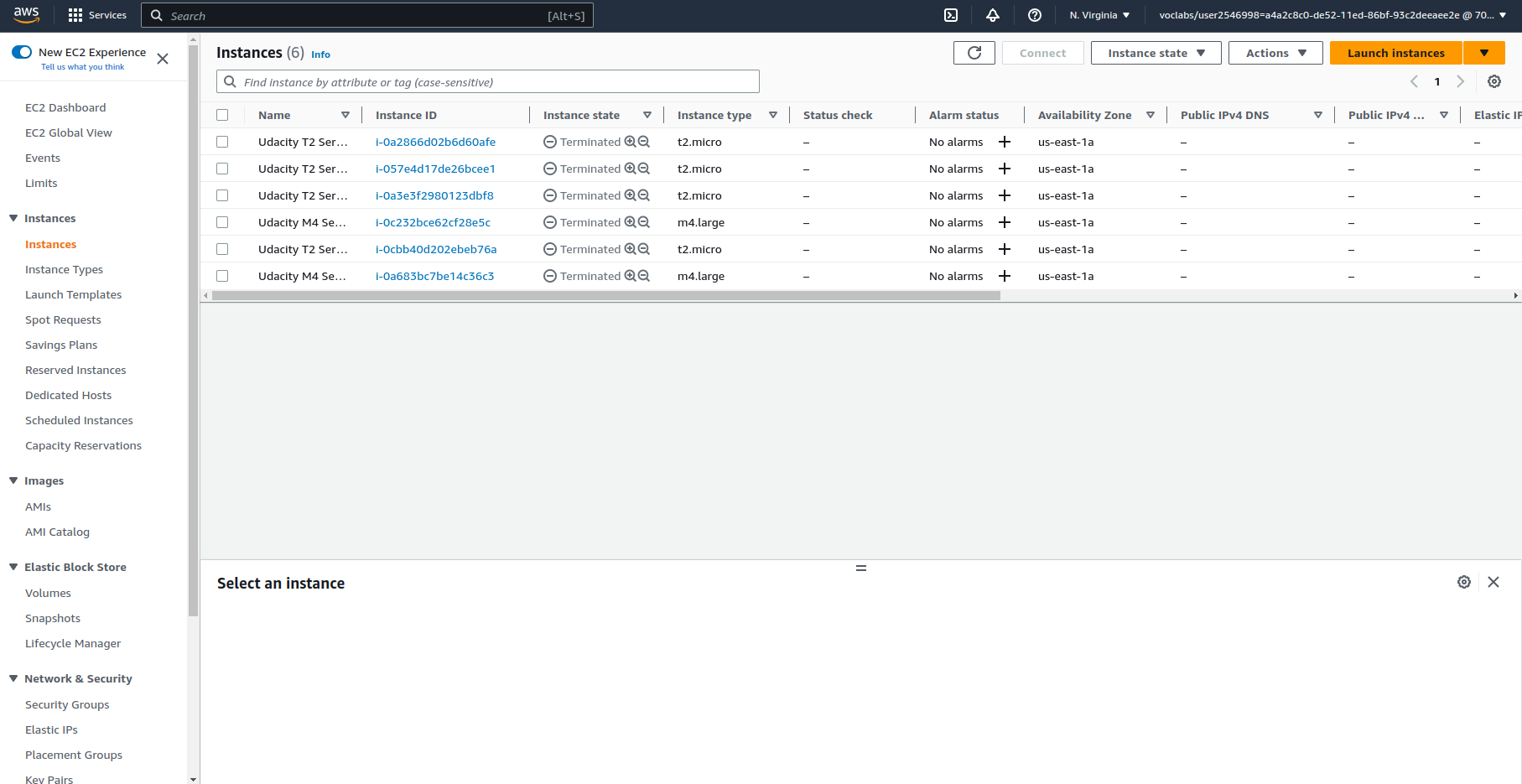Screen dimensions: 1522x784
Task: Open Volumes page
Action: click(x=48, y=593)
